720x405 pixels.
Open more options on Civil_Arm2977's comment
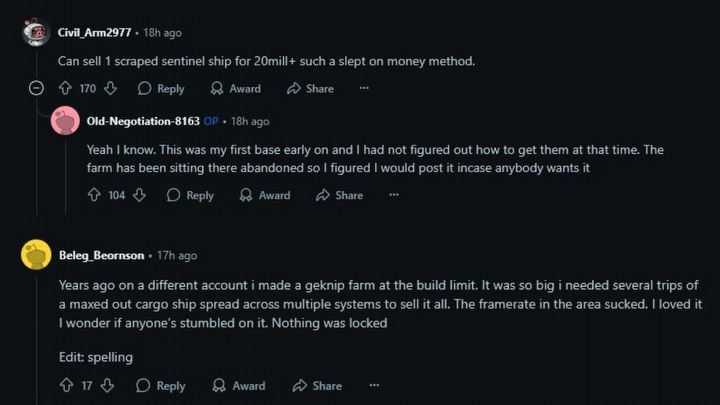click(x=364, y=88)
